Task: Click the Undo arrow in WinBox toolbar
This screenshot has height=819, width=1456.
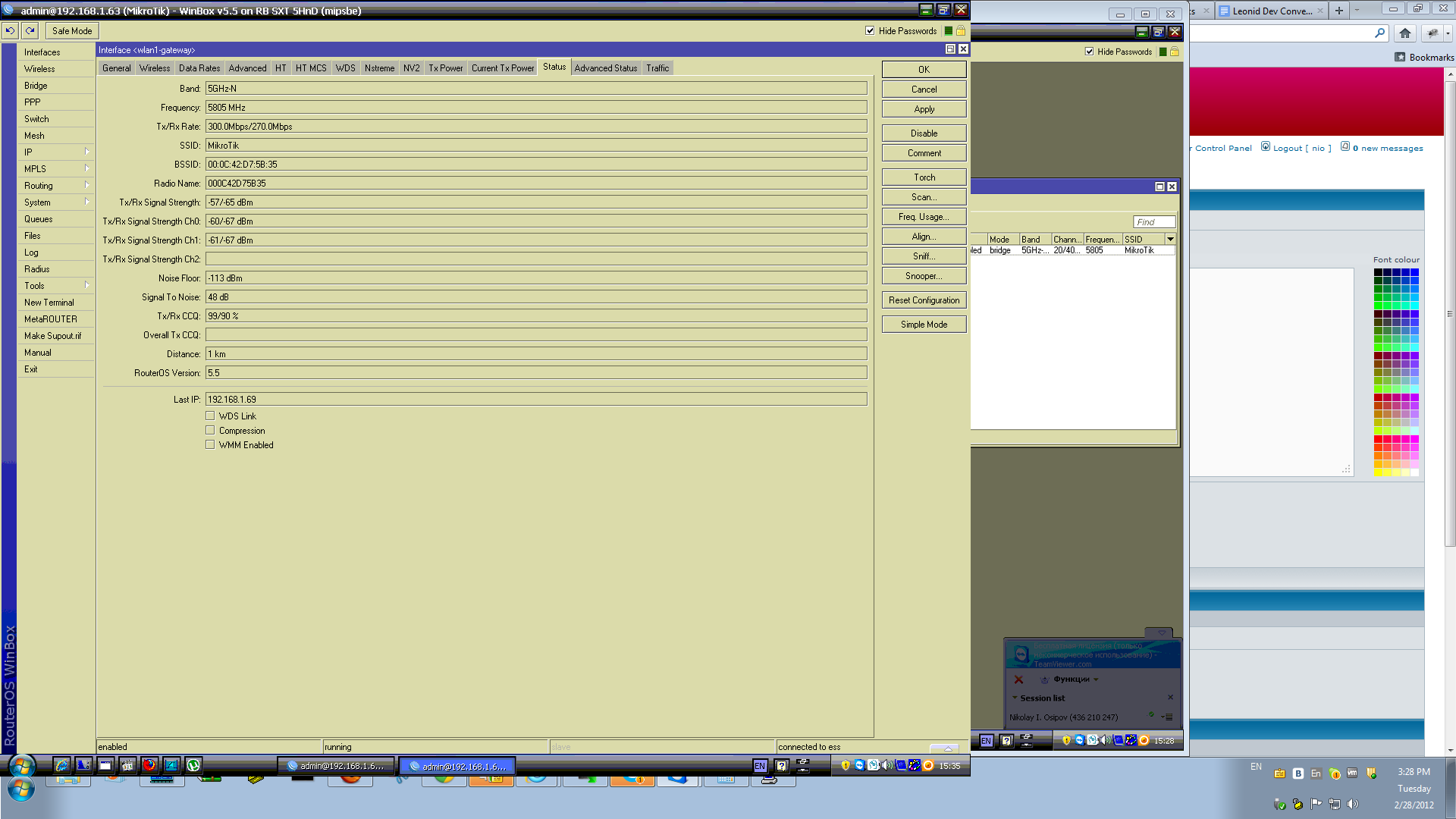Action: (x=10, y=30)
